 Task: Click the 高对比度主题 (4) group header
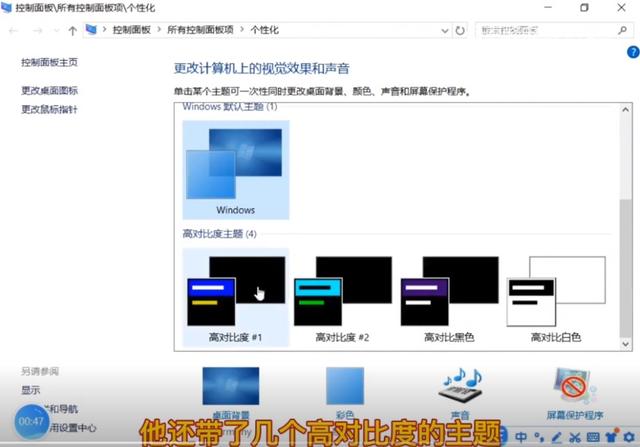(x=220, y=234)
